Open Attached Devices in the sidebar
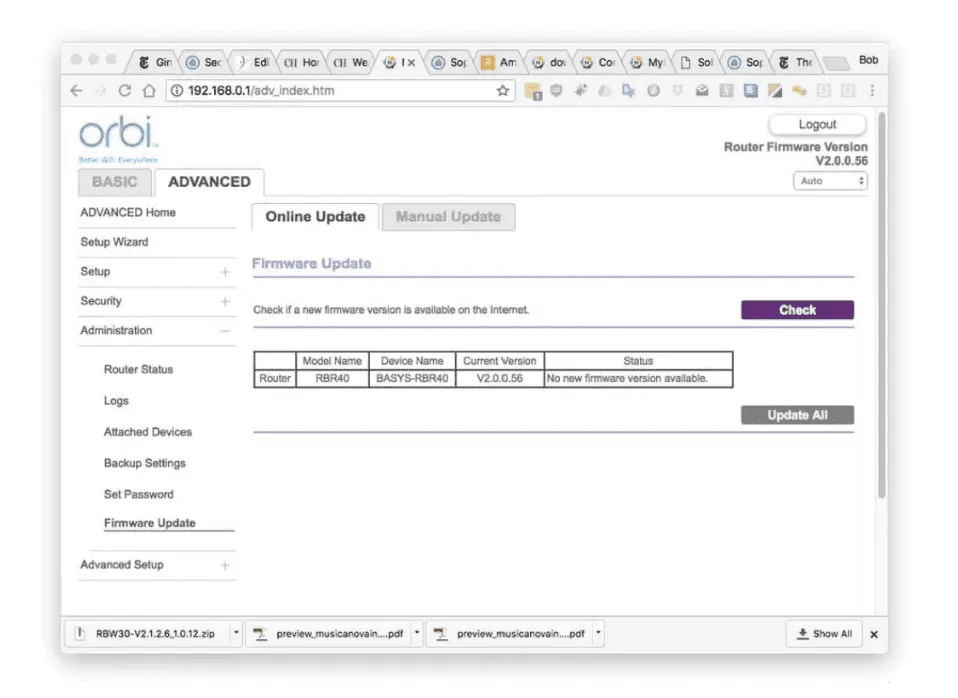Image resolution: width=958 pixels, height=698 pixels. 148,432
